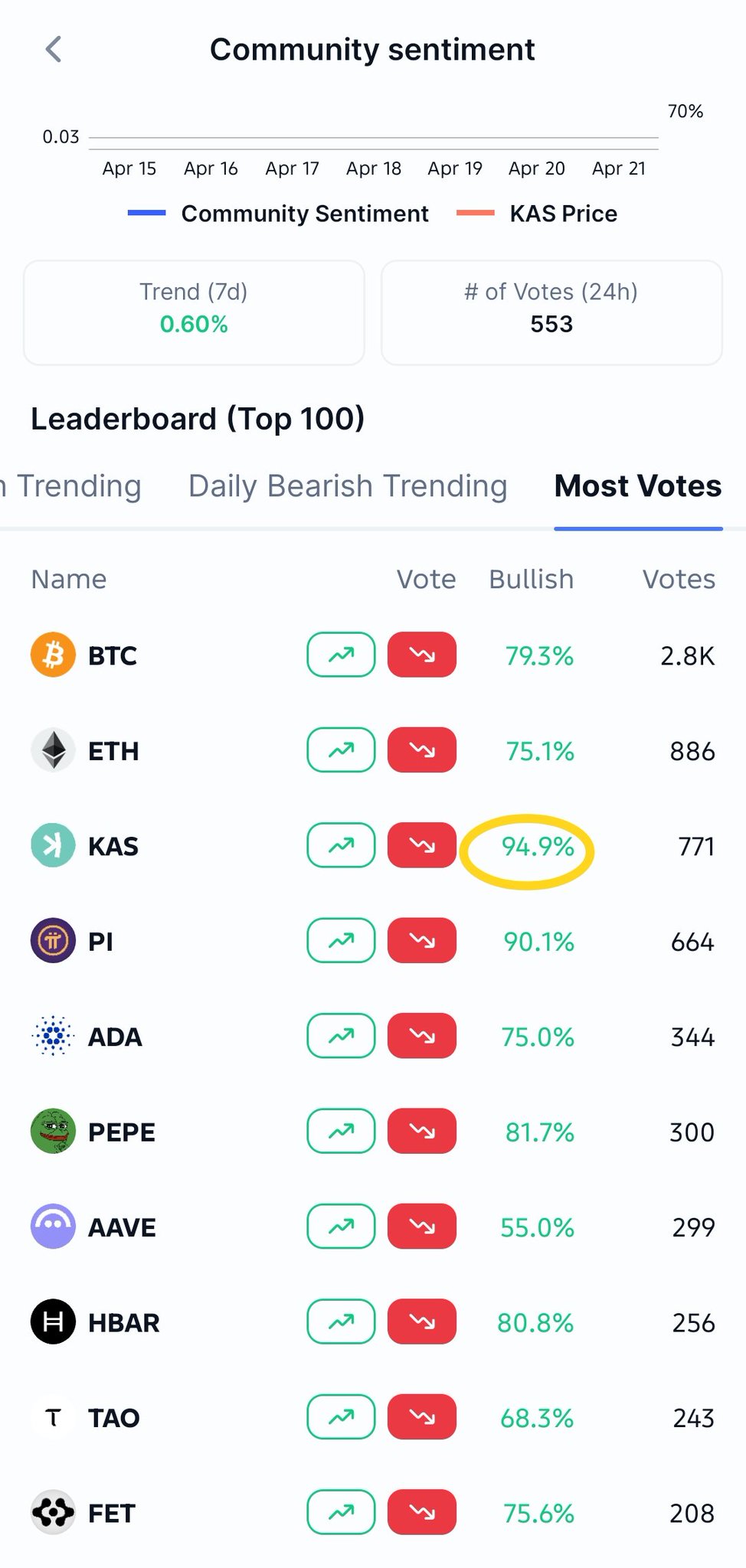
Task: Click the AAVE ghost icon
Action: coord(53,1227)
